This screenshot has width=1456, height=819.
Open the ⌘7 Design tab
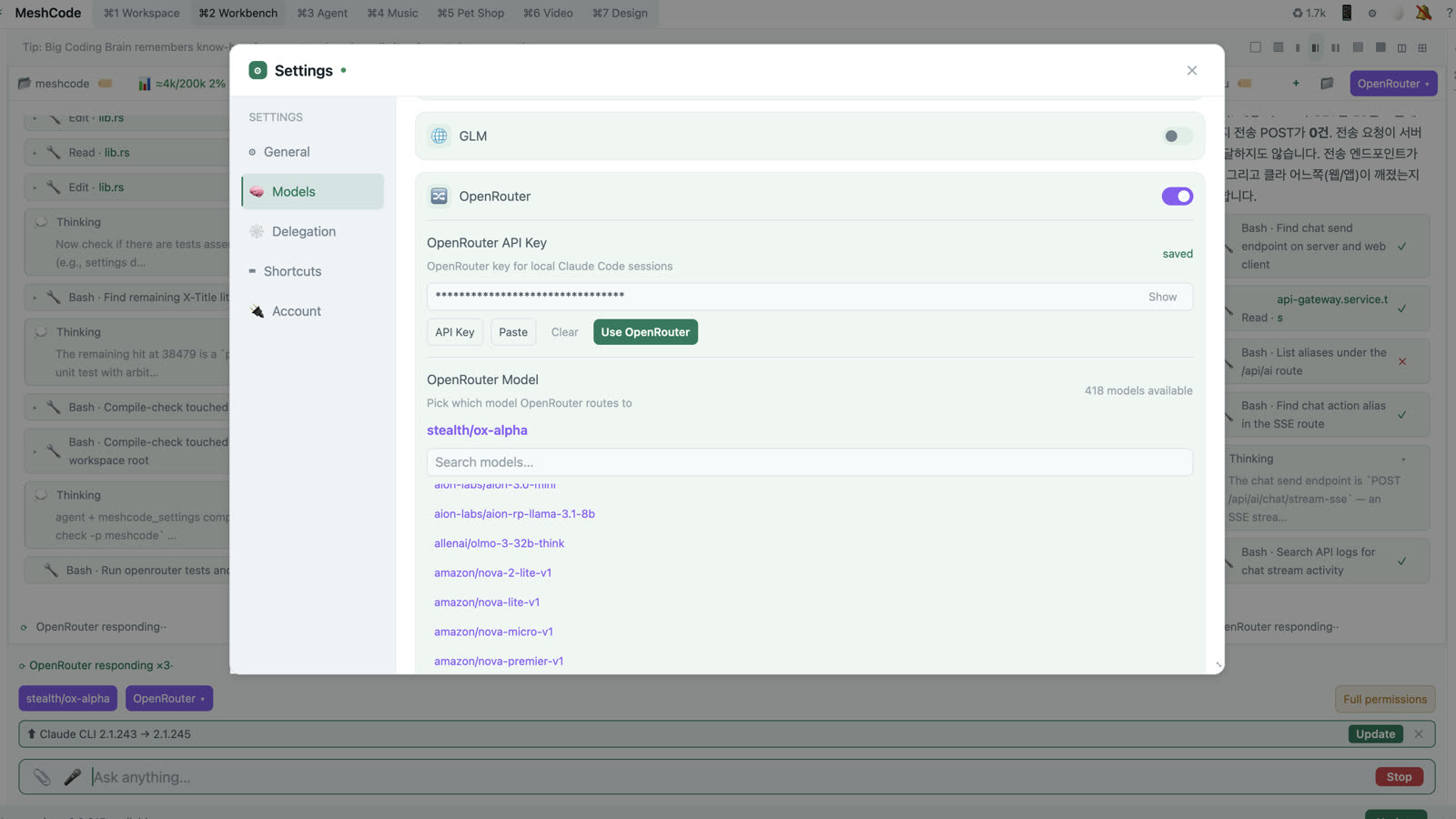coord(620,13)
